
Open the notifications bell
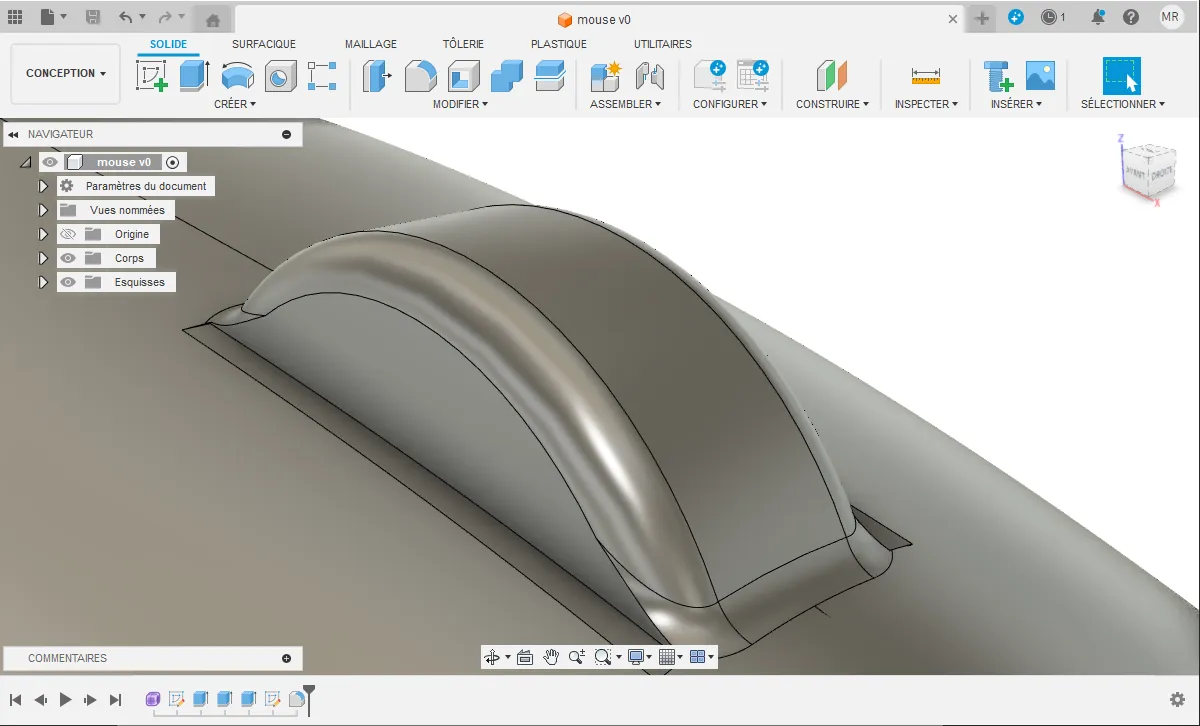1098,17
